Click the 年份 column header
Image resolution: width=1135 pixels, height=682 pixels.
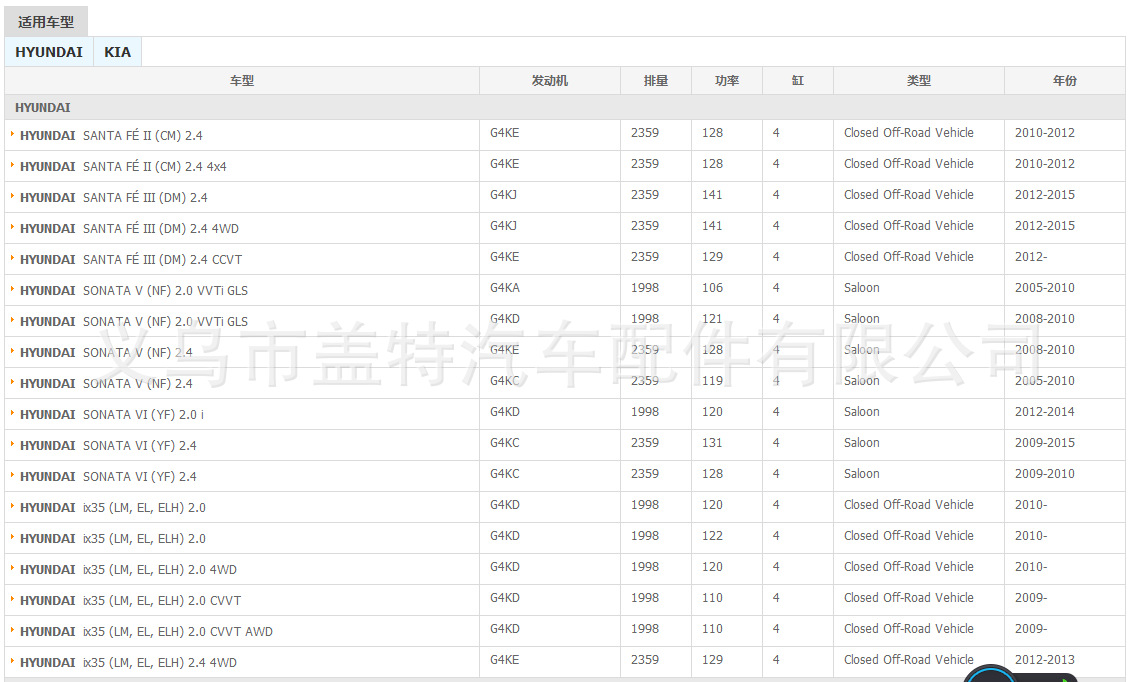[1064, 81]
